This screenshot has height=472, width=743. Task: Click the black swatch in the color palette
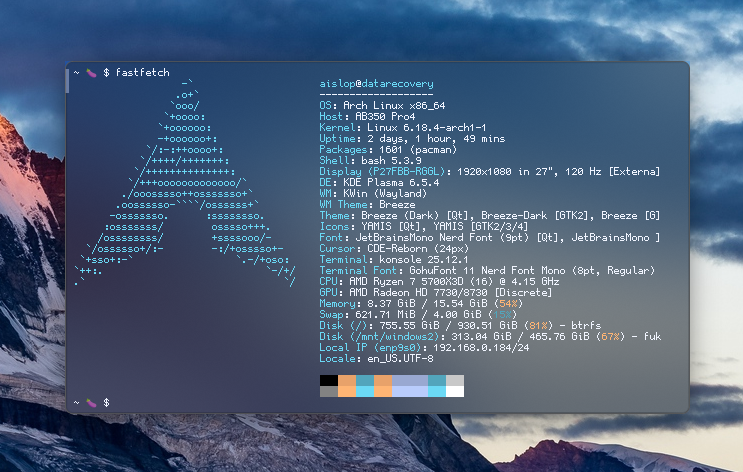[x=329, y=380]
